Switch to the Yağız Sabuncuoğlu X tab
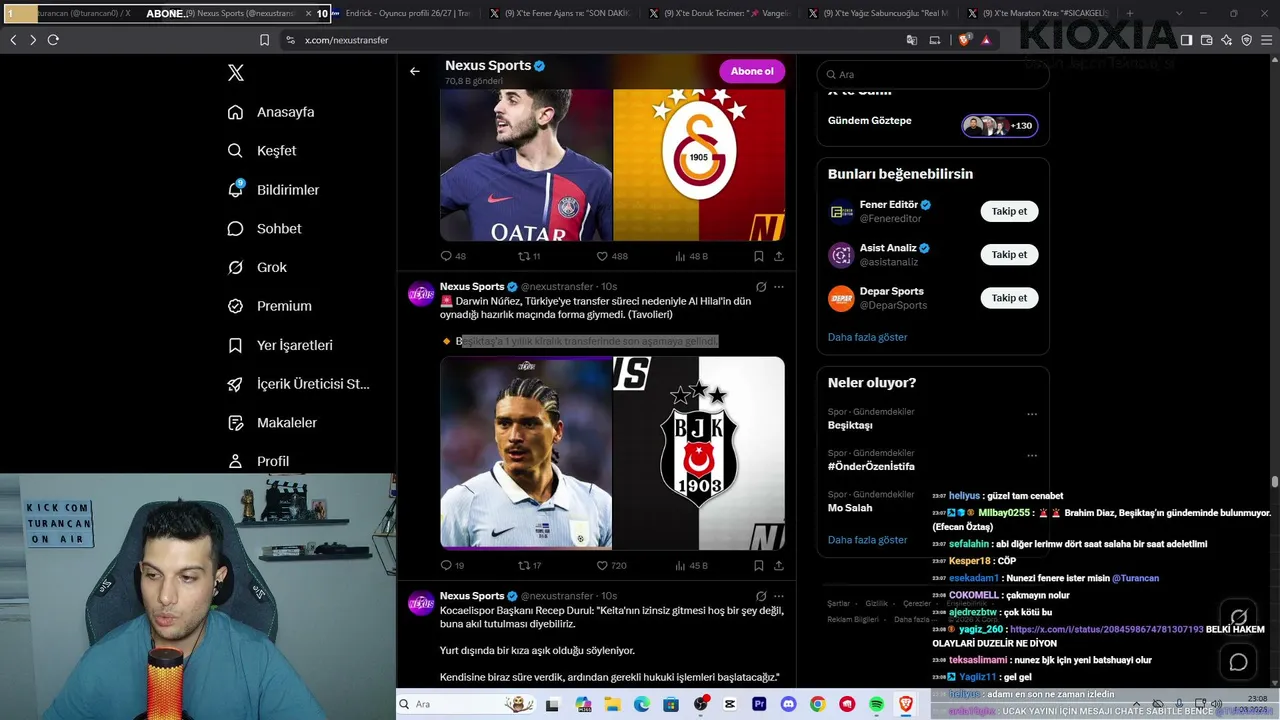This screenshot has height=720, width=1280. pyautogui.click(x=876, y=14)
